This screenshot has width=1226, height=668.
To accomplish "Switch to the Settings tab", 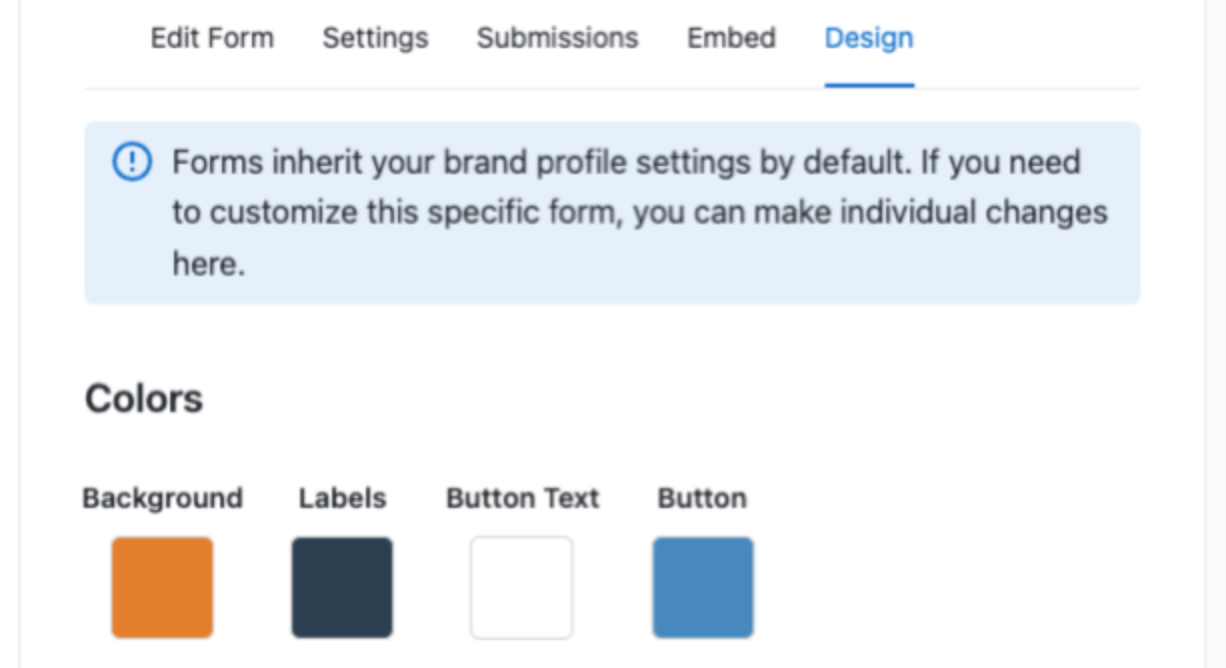I will (x=375, y=38).
